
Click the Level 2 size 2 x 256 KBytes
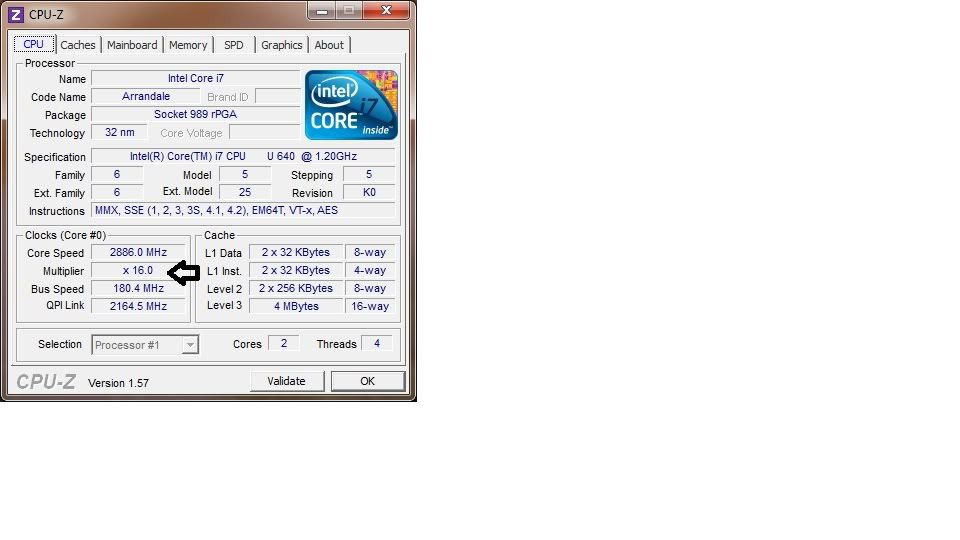click(296, 288)
